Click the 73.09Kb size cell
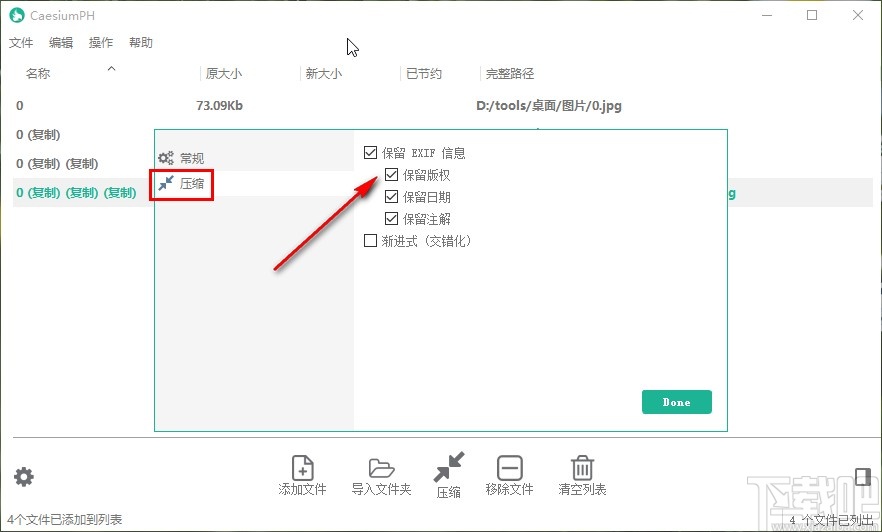882x532 pixels. tap(219, 106)
